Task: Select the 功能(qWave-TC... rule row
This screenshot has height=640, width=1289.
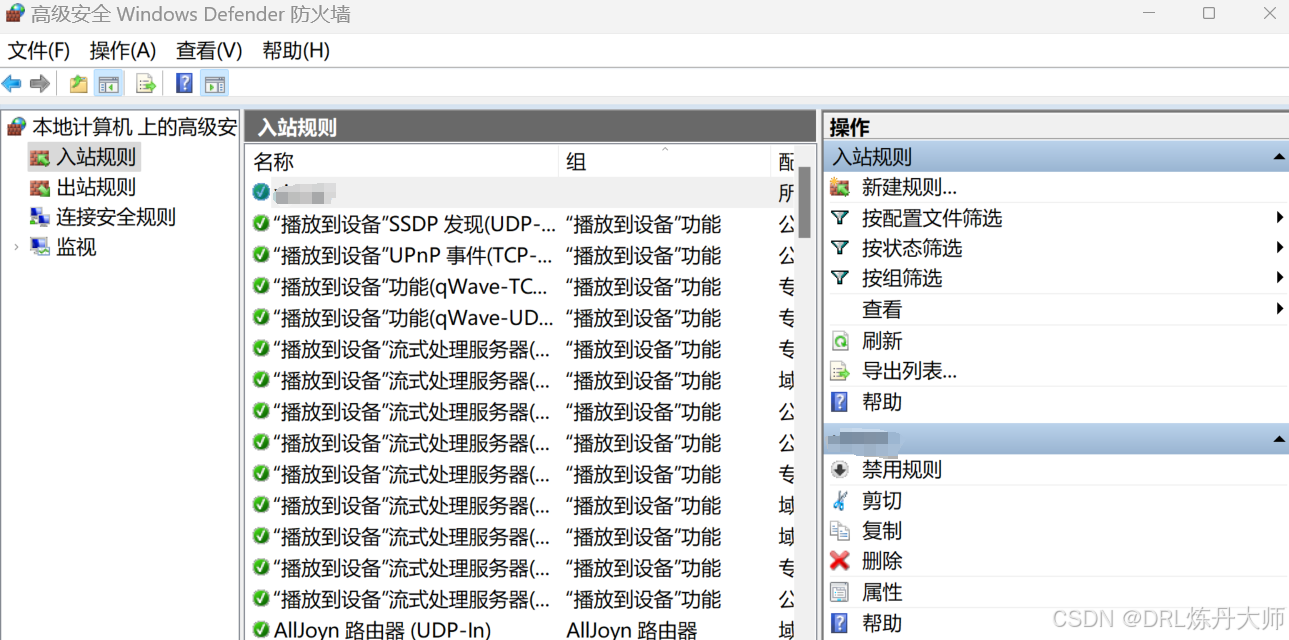Action: [521, 287]
